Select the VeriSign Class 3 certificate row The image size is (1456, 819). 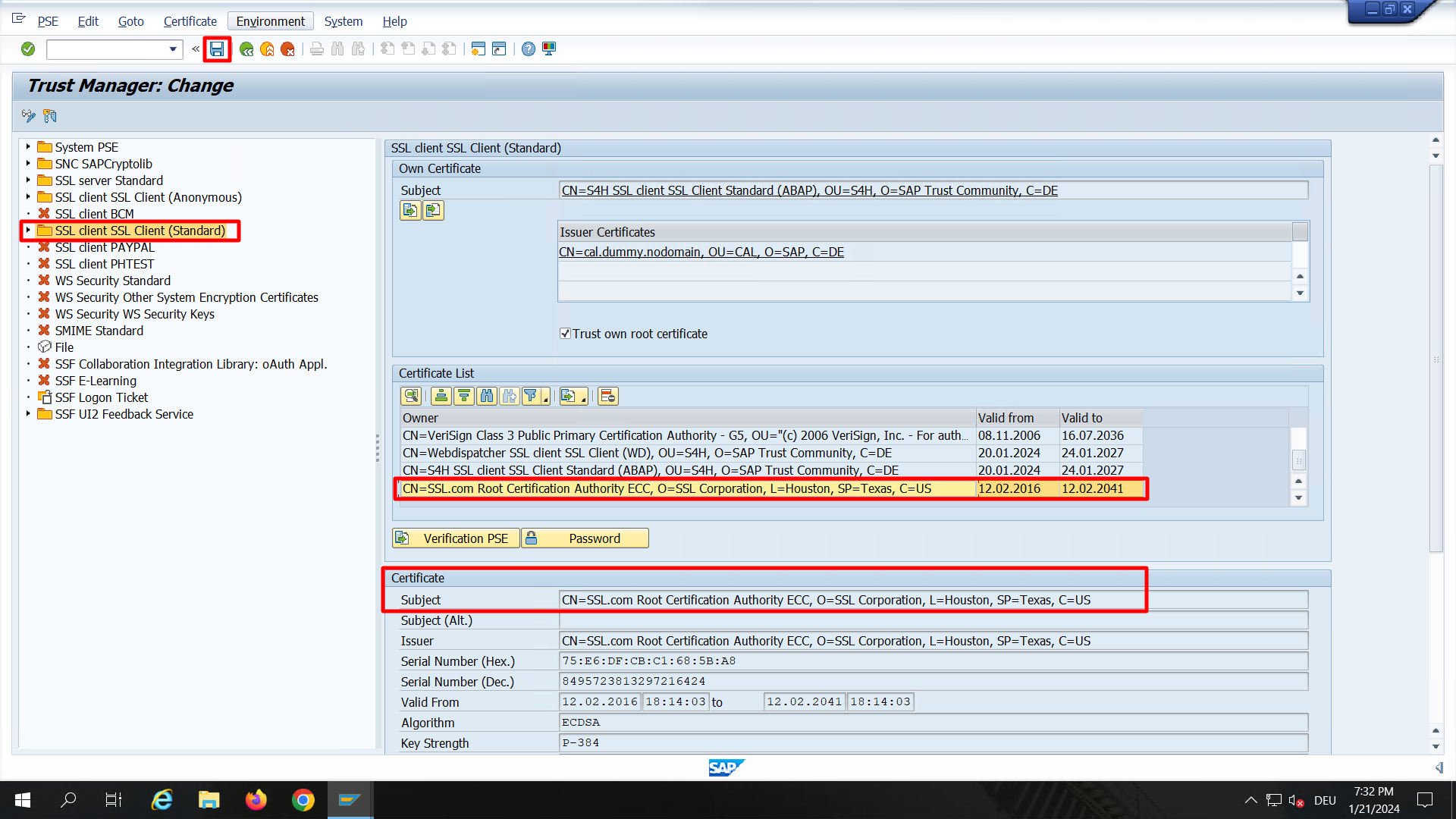tap(772, 435)
